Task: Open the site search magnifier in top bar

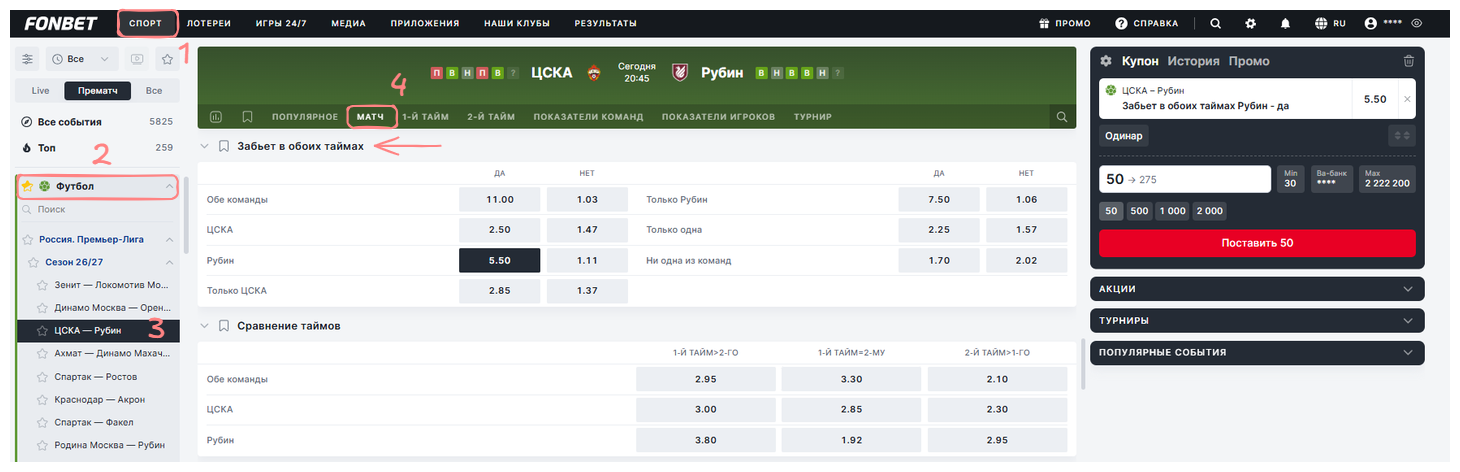Action: pyautogui.click(x=1215, y=23)
